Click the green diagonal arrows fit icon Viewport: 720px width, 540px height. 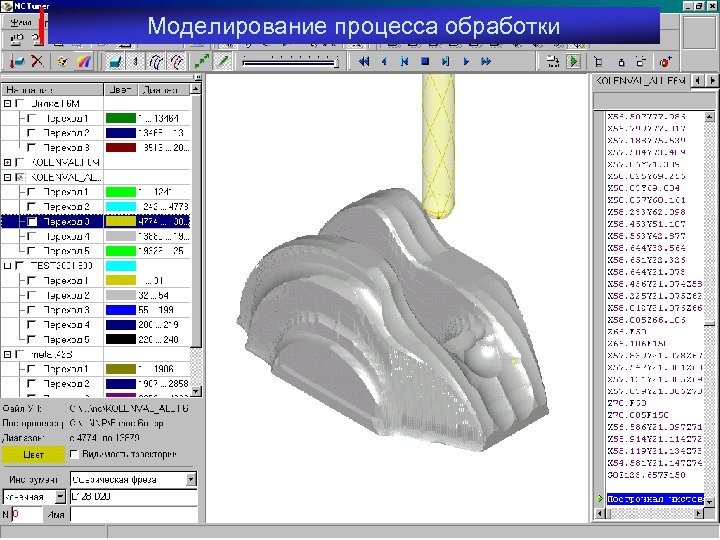click(202, 61)
